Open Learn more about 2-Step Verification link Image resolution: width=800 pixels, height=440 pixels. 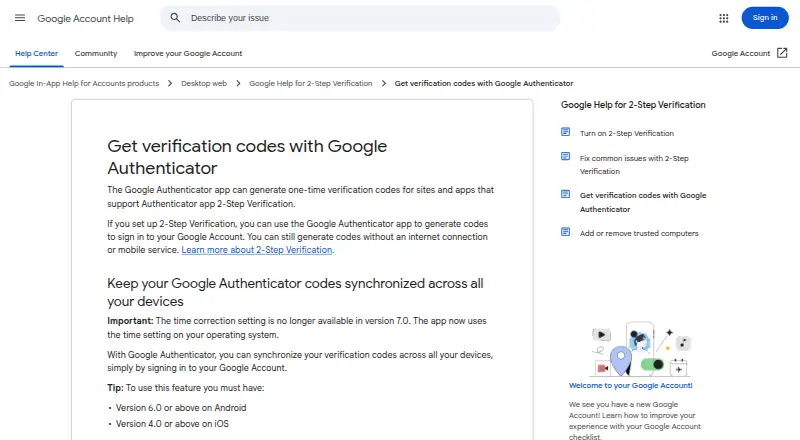coord(257,250)
